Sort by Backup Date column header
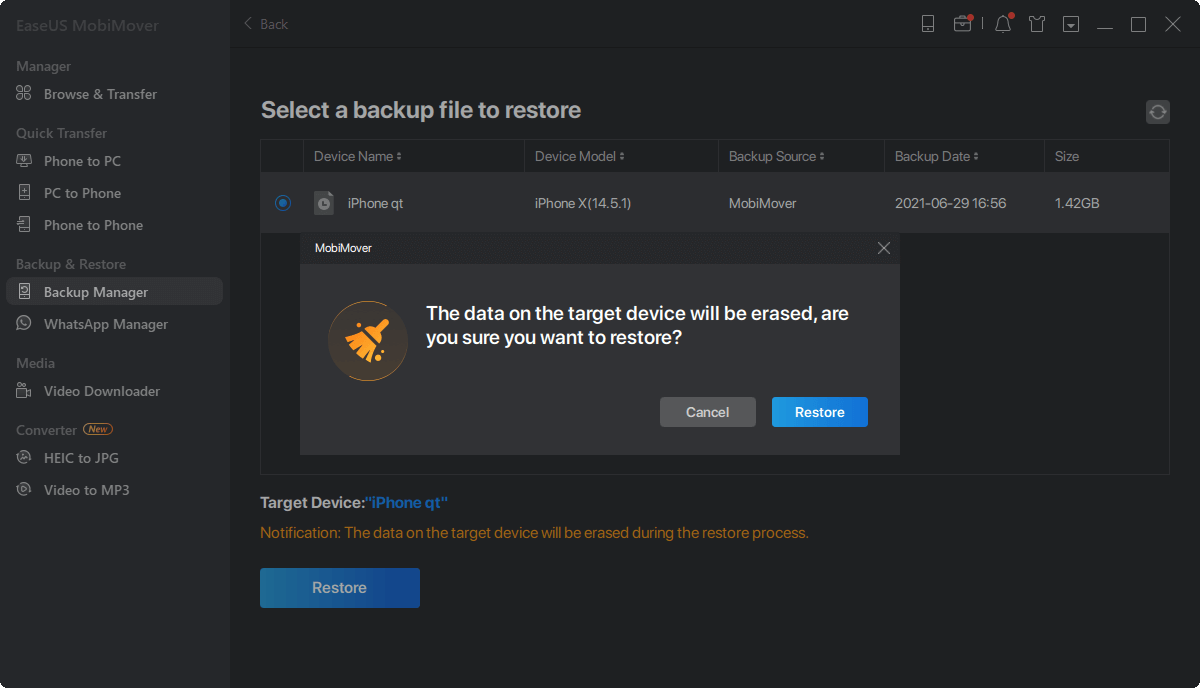The height and width of the screenshot is (688, 1200). 936,157
